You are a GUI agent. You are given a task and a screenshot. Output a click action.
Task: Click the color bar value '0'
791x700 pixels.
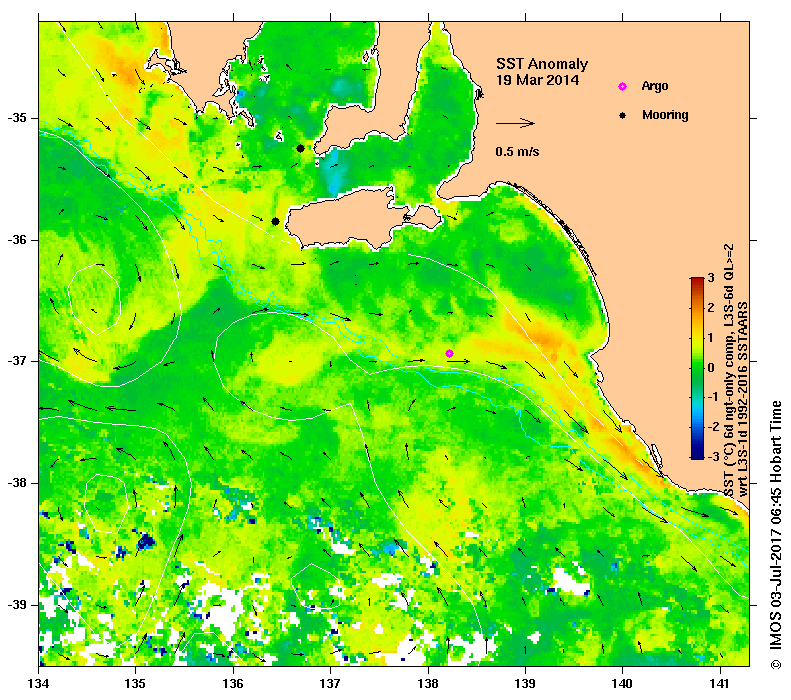coord(711,368)
